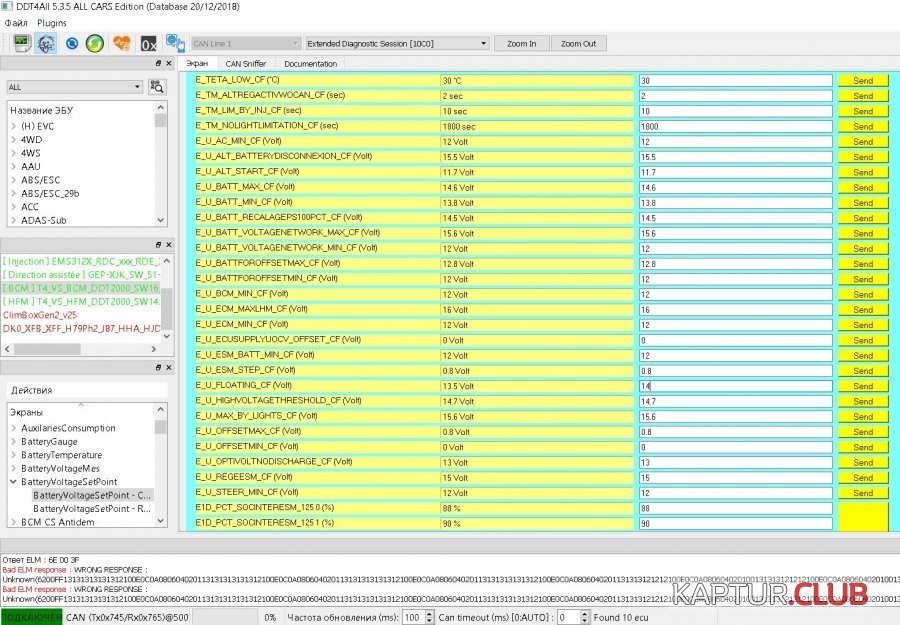Click the Can timeout input field
The width and height of the screenshot is (900, 625).
pos(568,618)
